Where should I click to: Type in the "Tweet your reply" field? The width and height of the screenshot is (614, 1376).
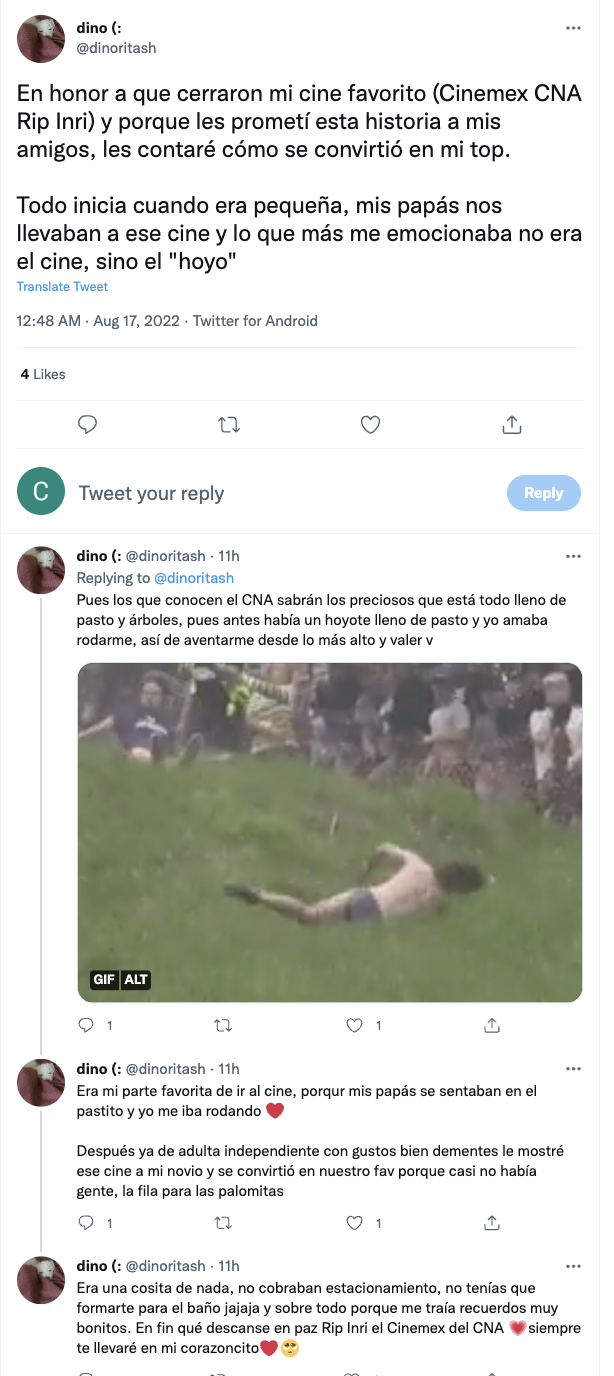pyautogui.click(x=280, y=494)
